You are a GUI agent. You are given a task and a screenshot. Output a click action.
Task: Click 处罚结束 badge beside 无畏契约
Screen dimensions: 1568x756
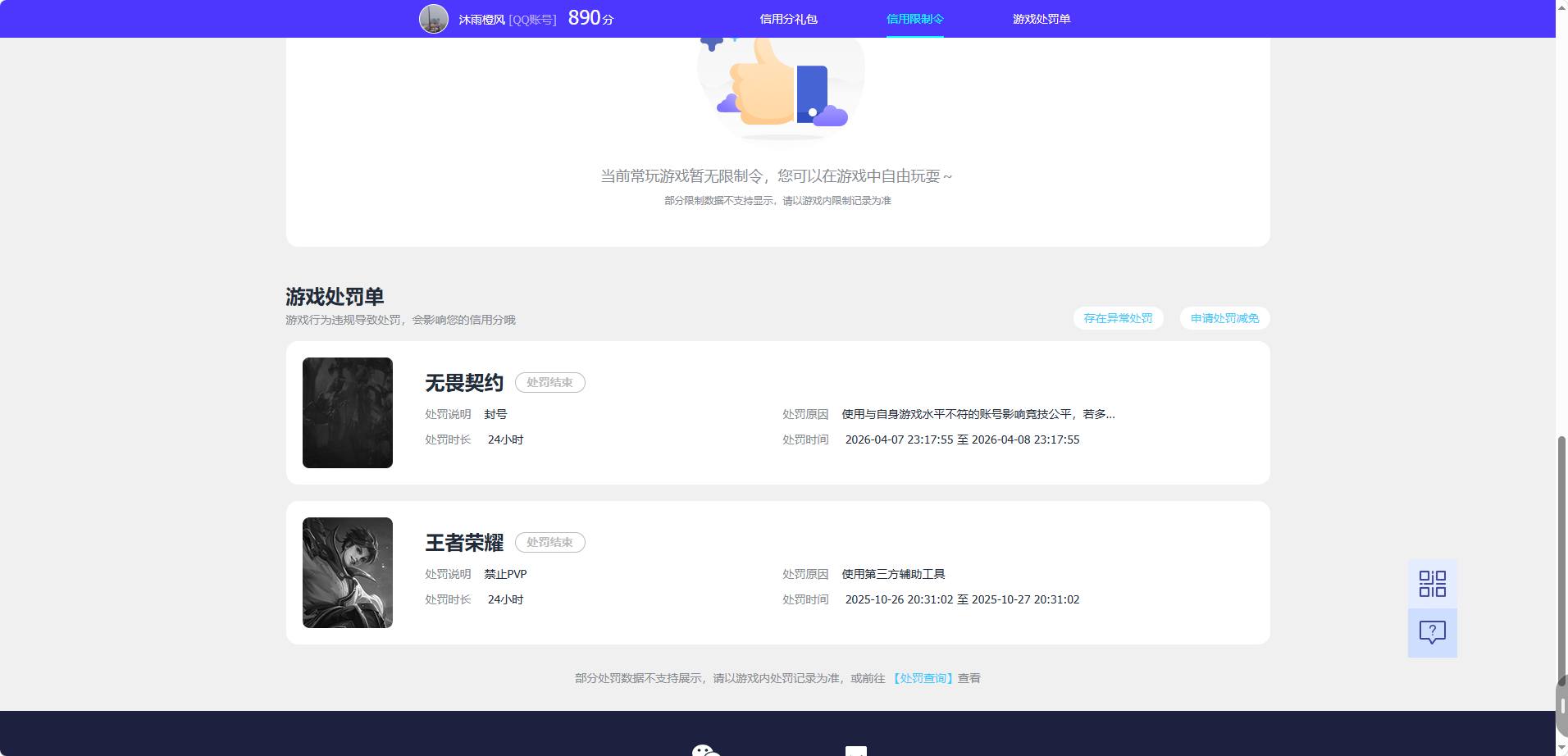tap(549, 383)
